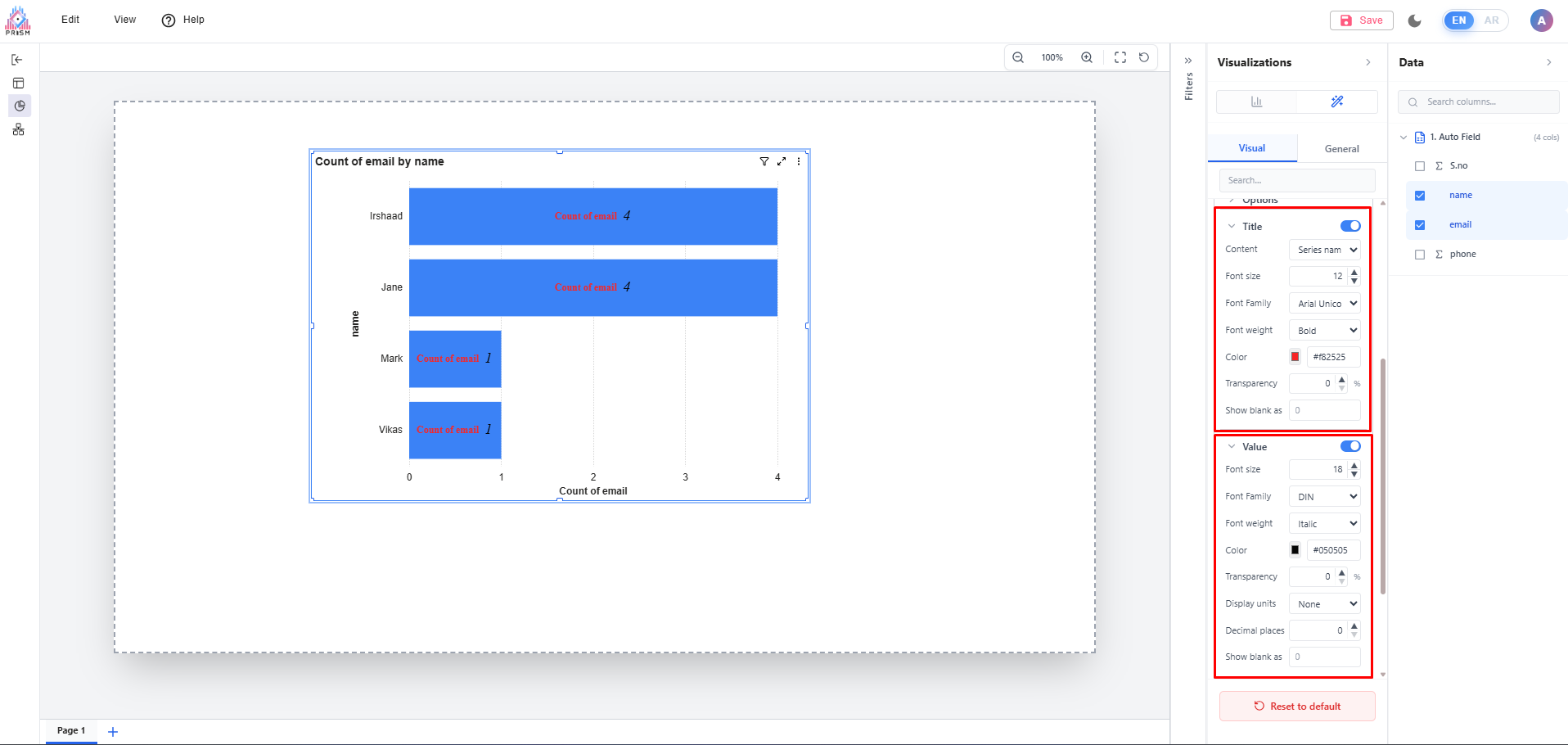Click the red Title color swatch
This screenshot has height=745, width=1568.
[x=1295, y=357]
